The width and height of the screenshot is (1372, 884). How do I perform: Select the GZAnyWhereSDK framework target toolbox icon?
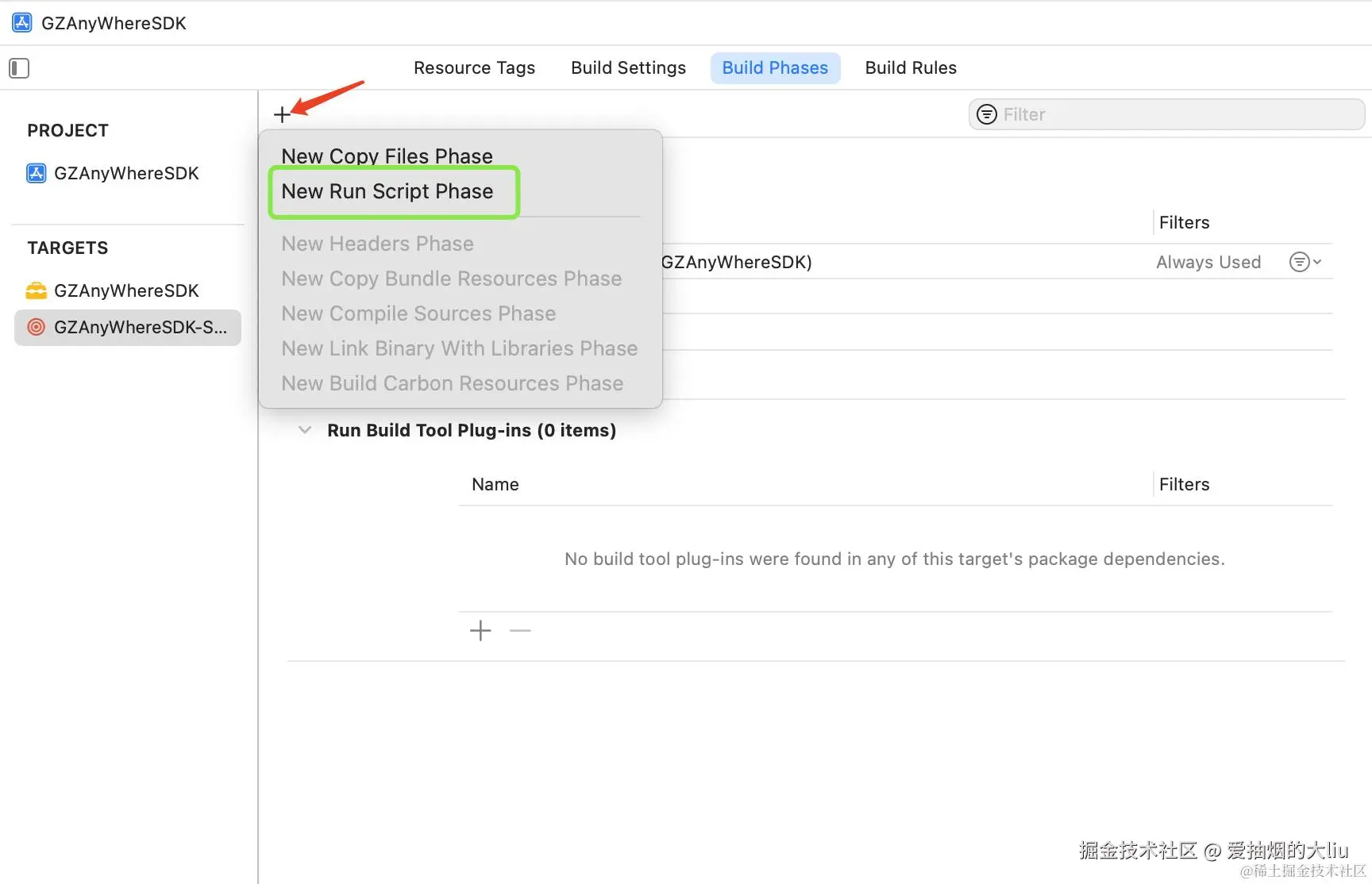click(37, 290)
